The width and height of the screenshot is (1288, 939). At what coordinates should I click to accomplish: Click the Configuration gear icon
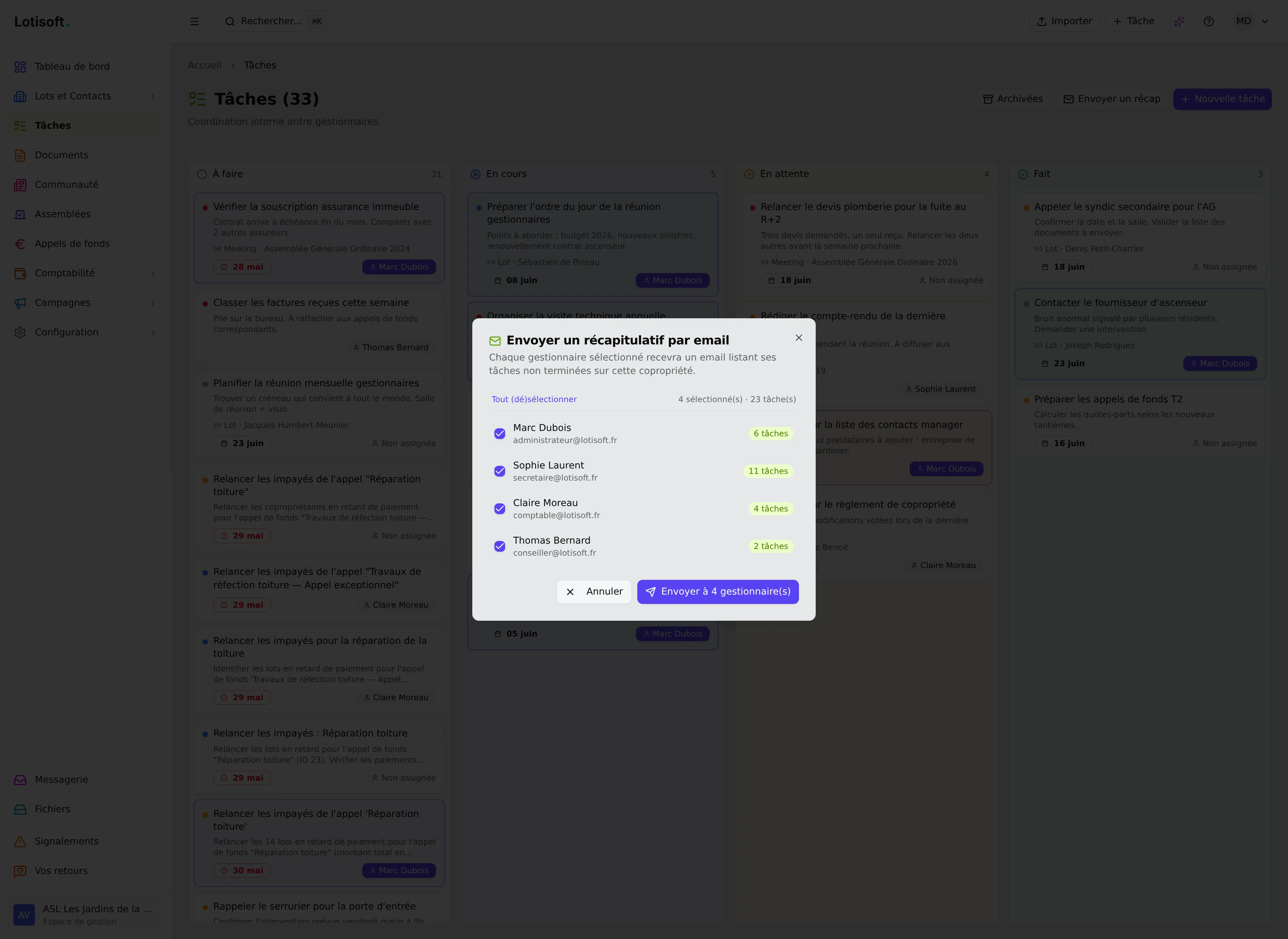point(20,333)
